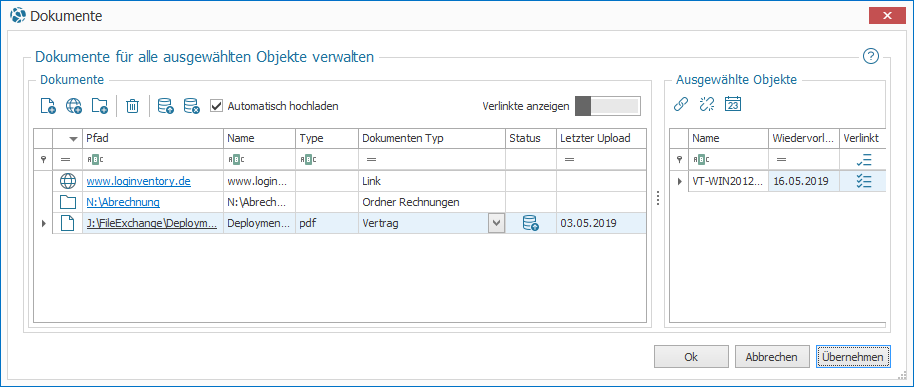Click the trash delete document icon
914x387 pixels.
click(x=133, y=106)
